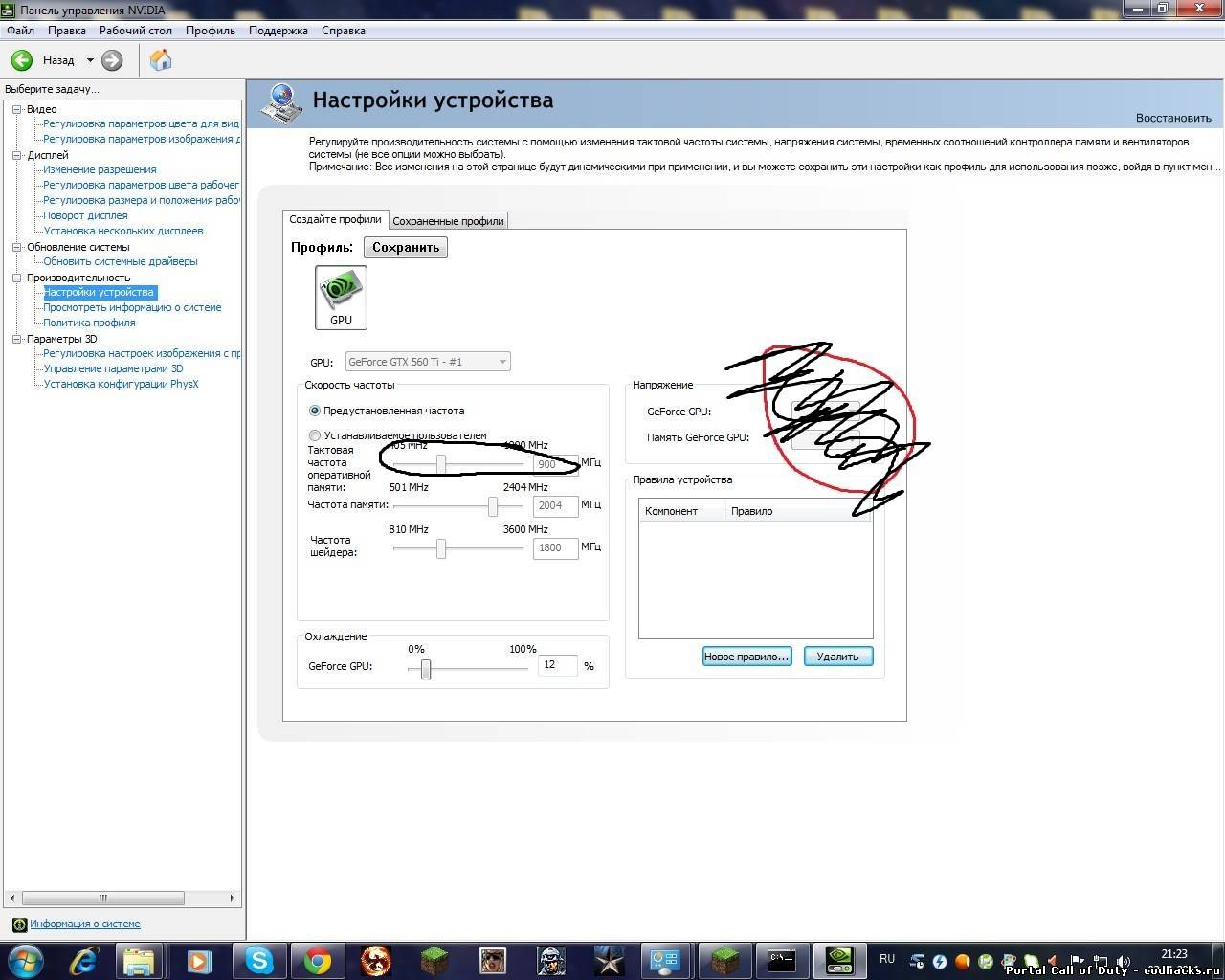This screenshot has width=1225, height=980.
Task: Switch to the Создайте профили tab
Action: [x=335, y=219]
